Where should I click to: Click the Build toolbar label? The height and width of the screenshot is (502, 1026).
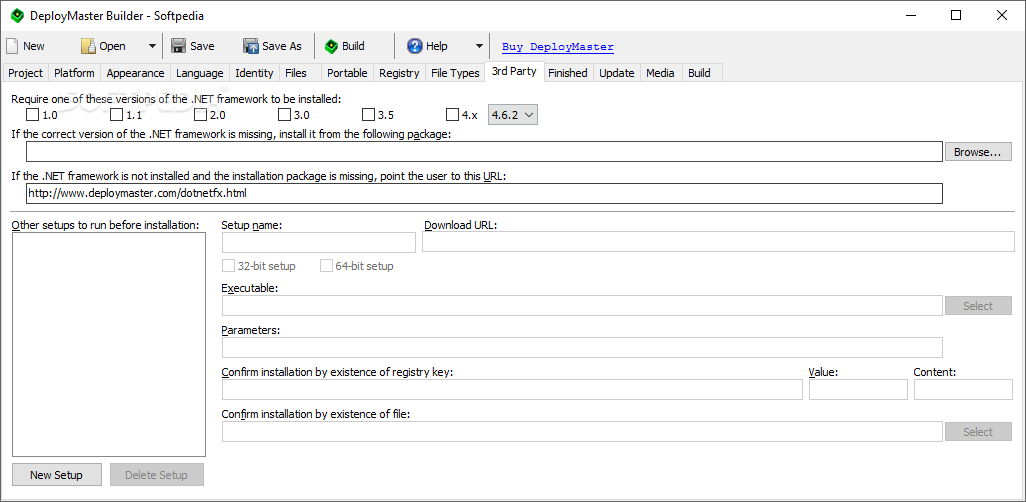pyautogui.click(x=353, y=46)
